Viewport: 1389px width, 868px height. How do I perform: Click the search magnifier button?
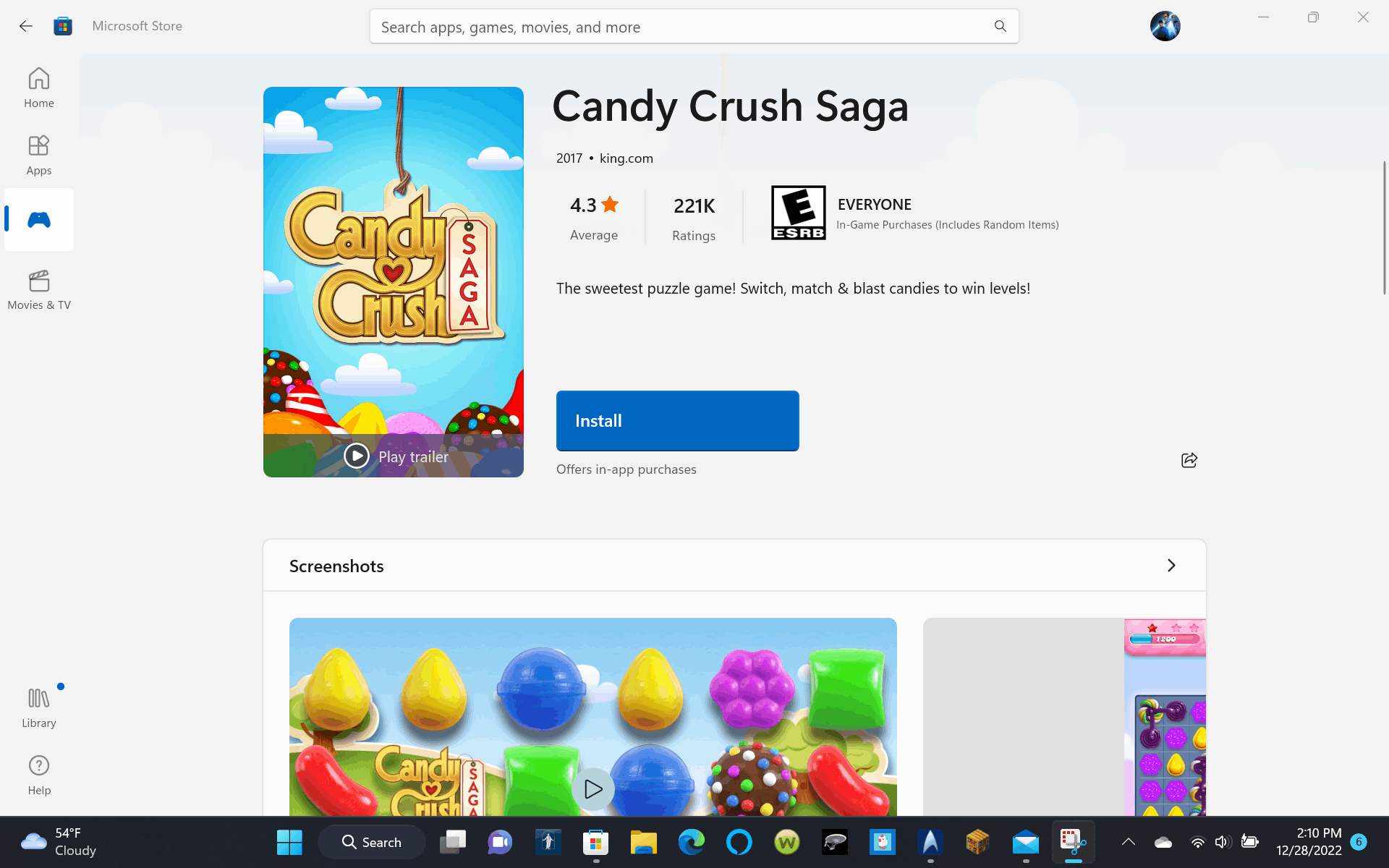pyautogui.click(x=1000, y=26)
